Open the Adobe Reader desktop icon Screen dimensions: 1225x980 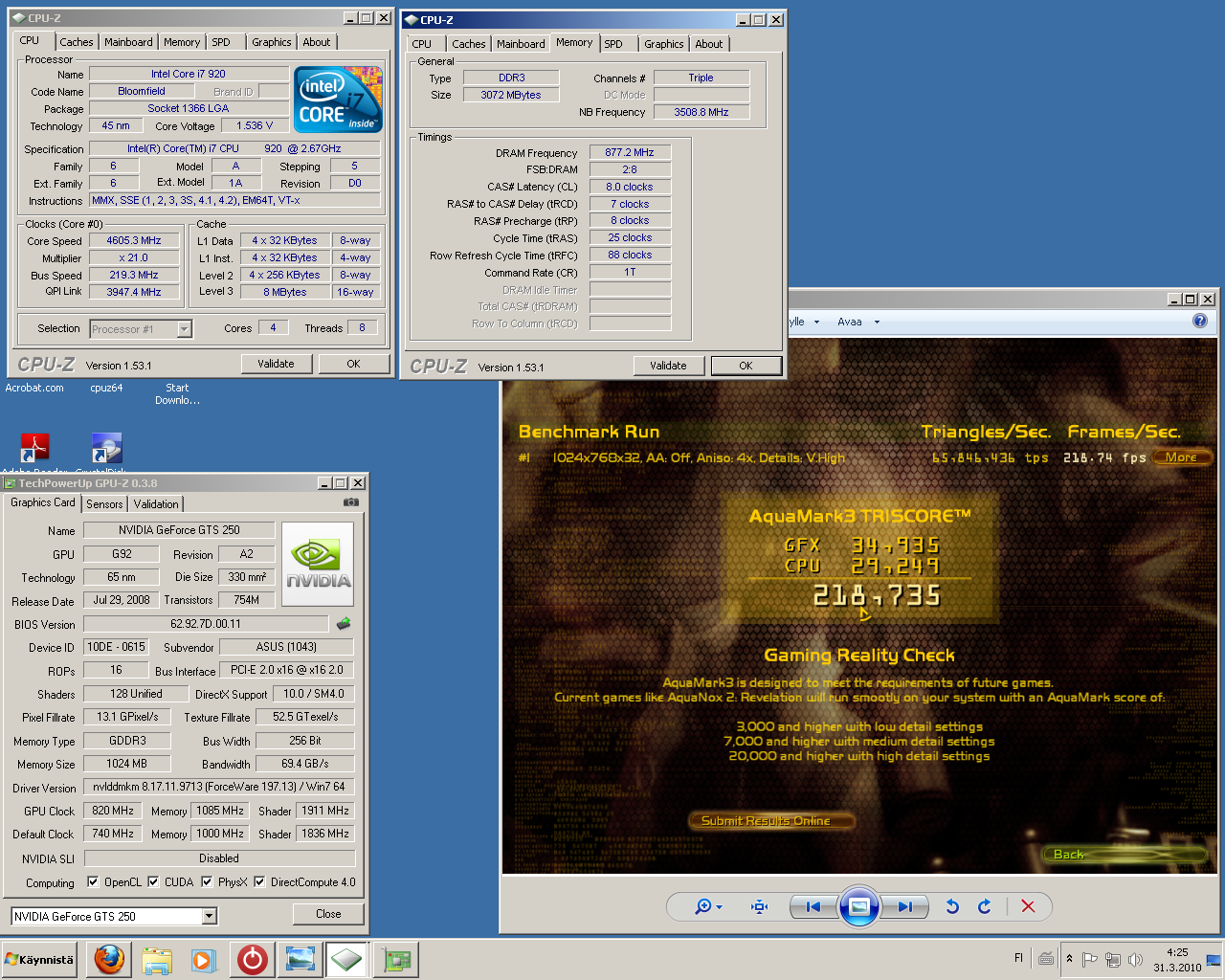(x=35, y=448)
